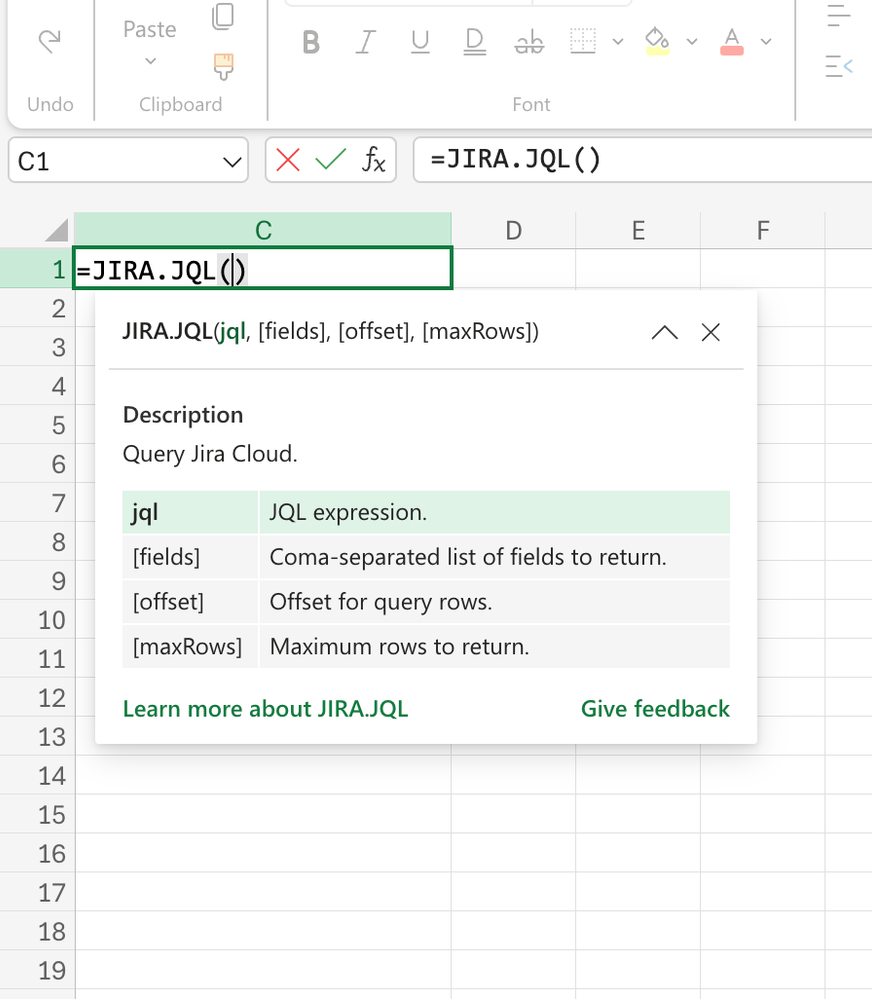Select the column D header
This screenshot has height=999, width=872.
513,230
